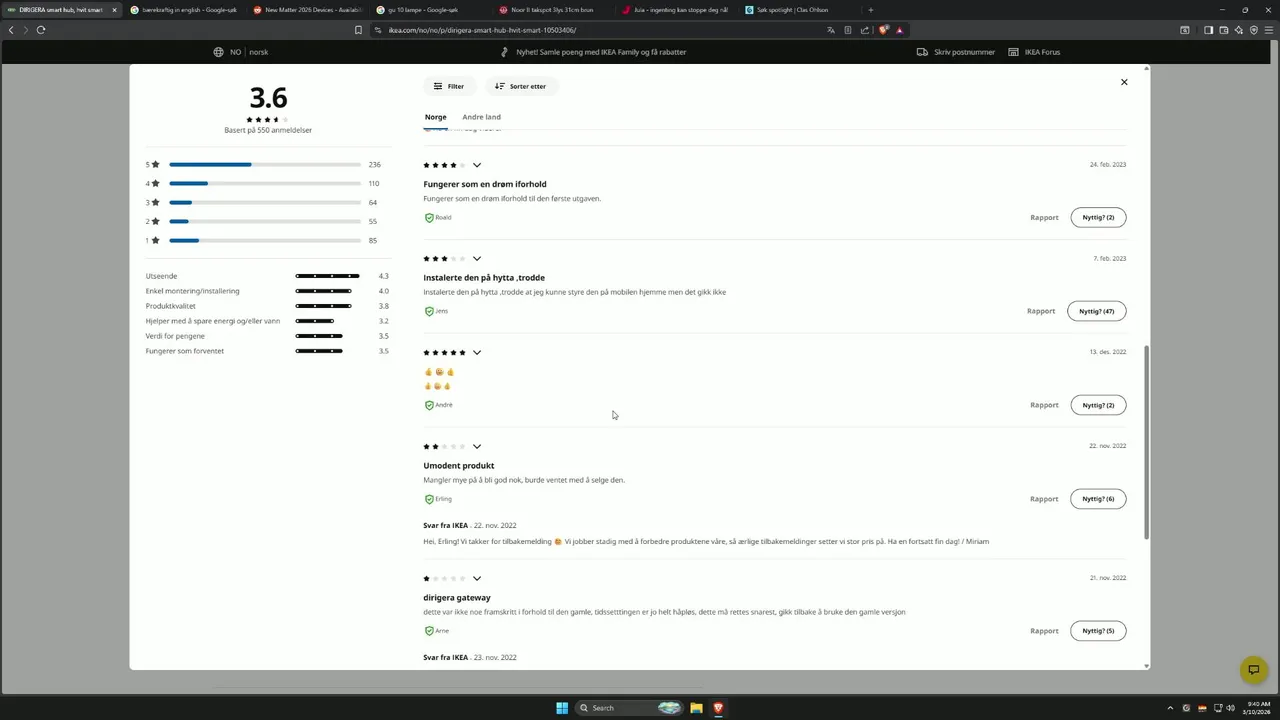Click Nyttig? (2) on André's review

coord(1098,405)
